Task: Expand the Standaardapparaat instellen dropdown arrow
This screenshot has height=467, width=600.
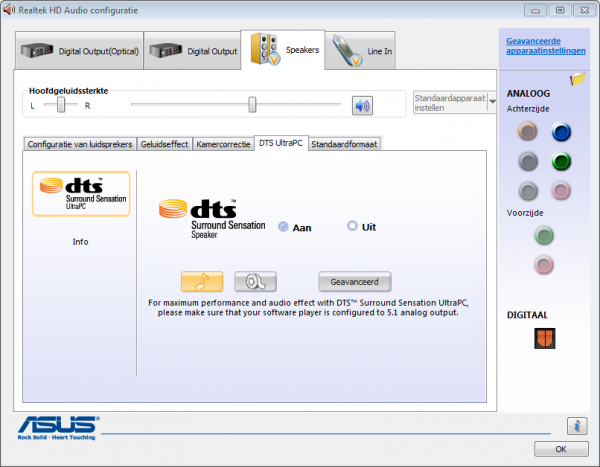Action: tap(492, 103)
